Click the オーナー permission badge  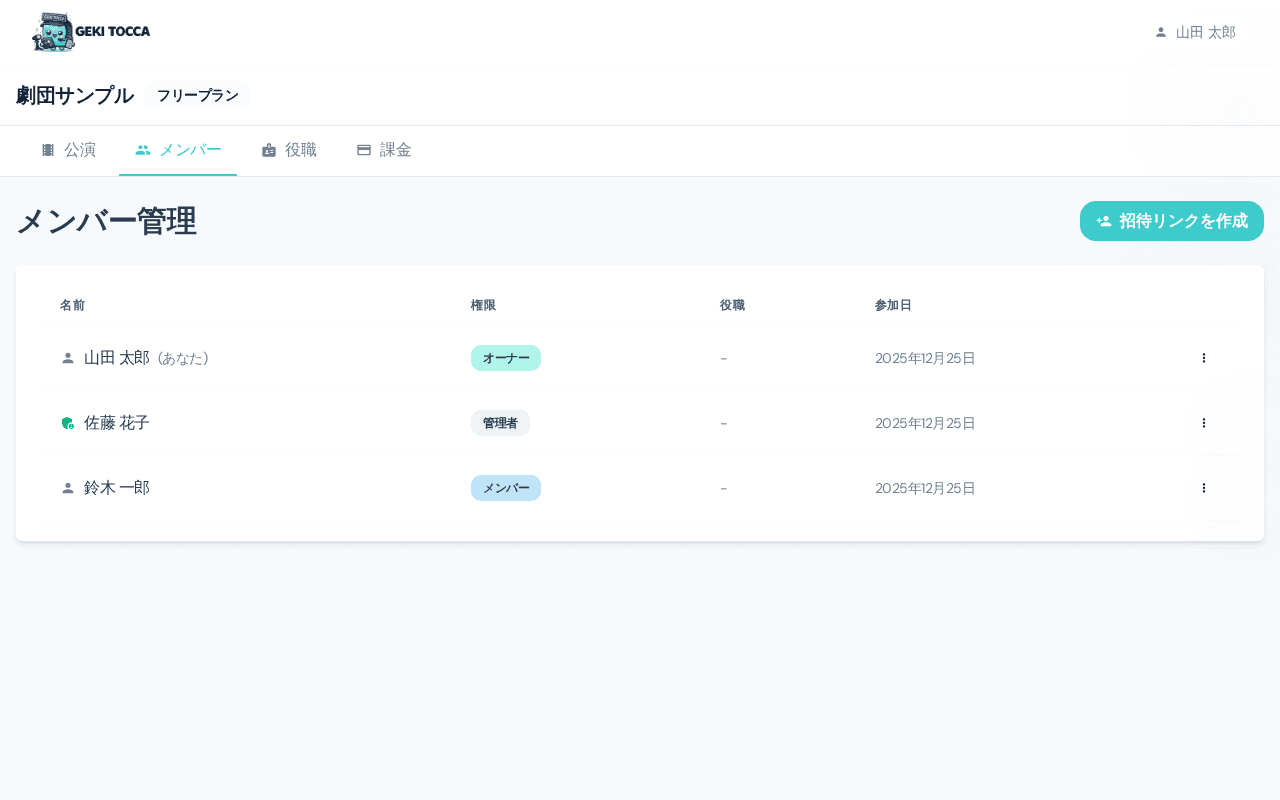pos(506,358)
